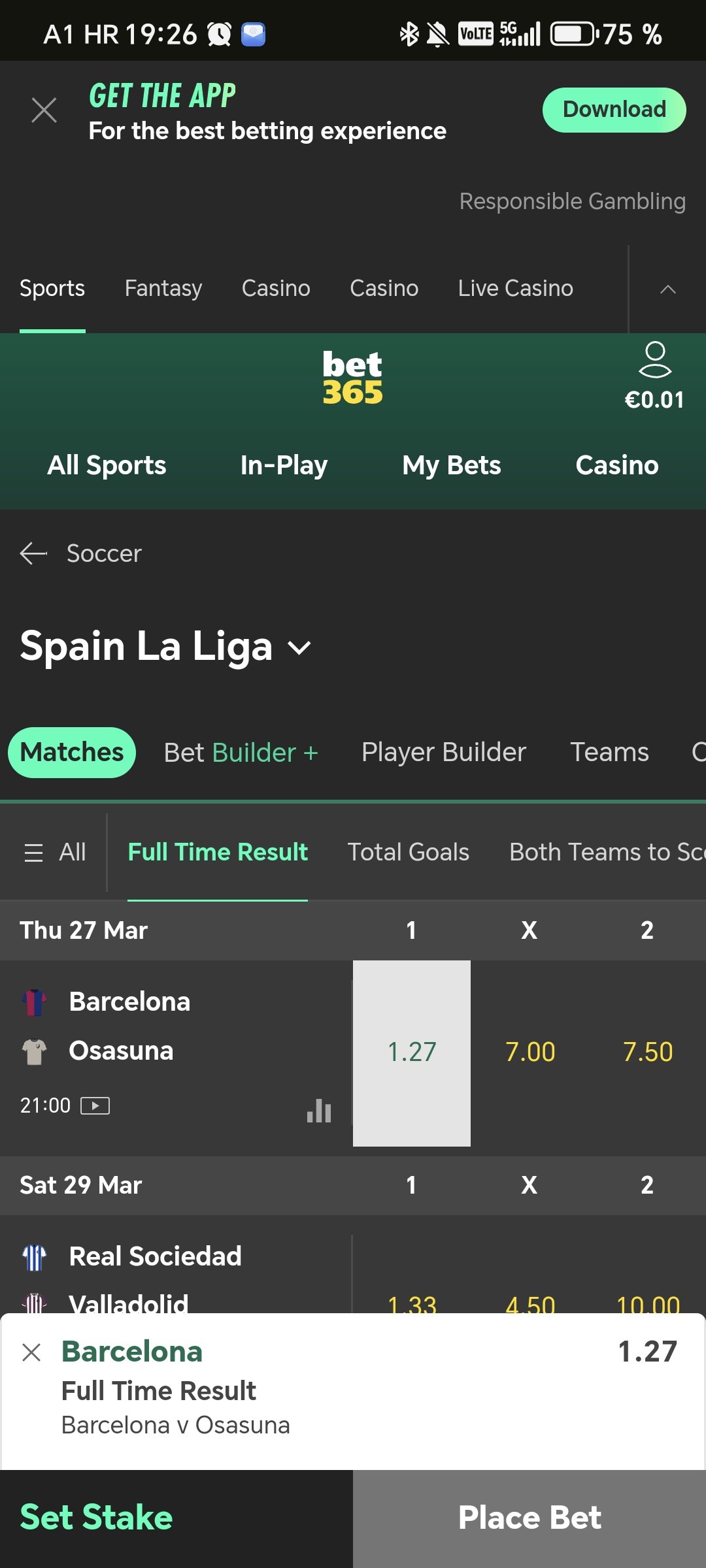Dismiss the Get The App banner
706x1568 pixels.
point(44,110)
